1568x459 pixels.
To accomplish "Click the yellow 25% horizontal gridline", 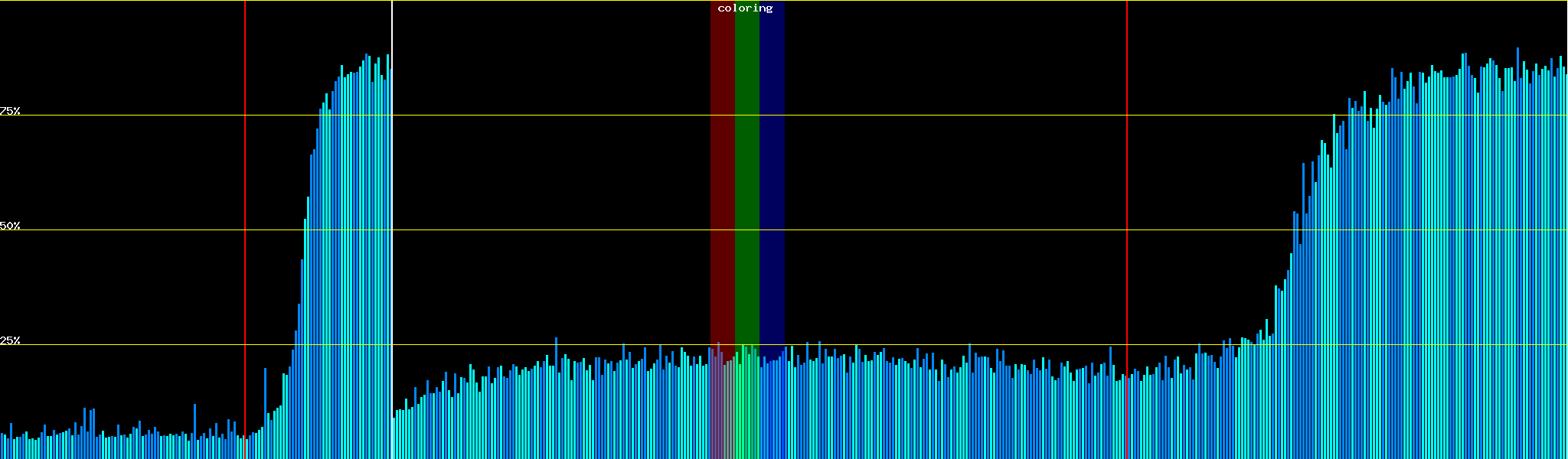I will 919,345.
